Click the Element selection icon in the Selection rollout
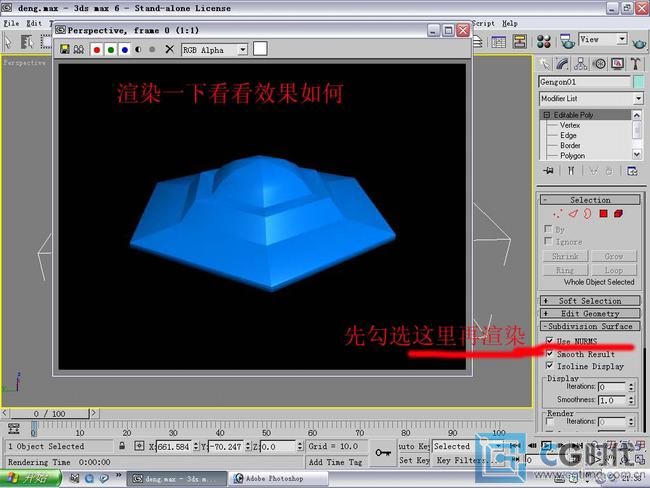This screenshot has width=650, height=488. point(618,214)
